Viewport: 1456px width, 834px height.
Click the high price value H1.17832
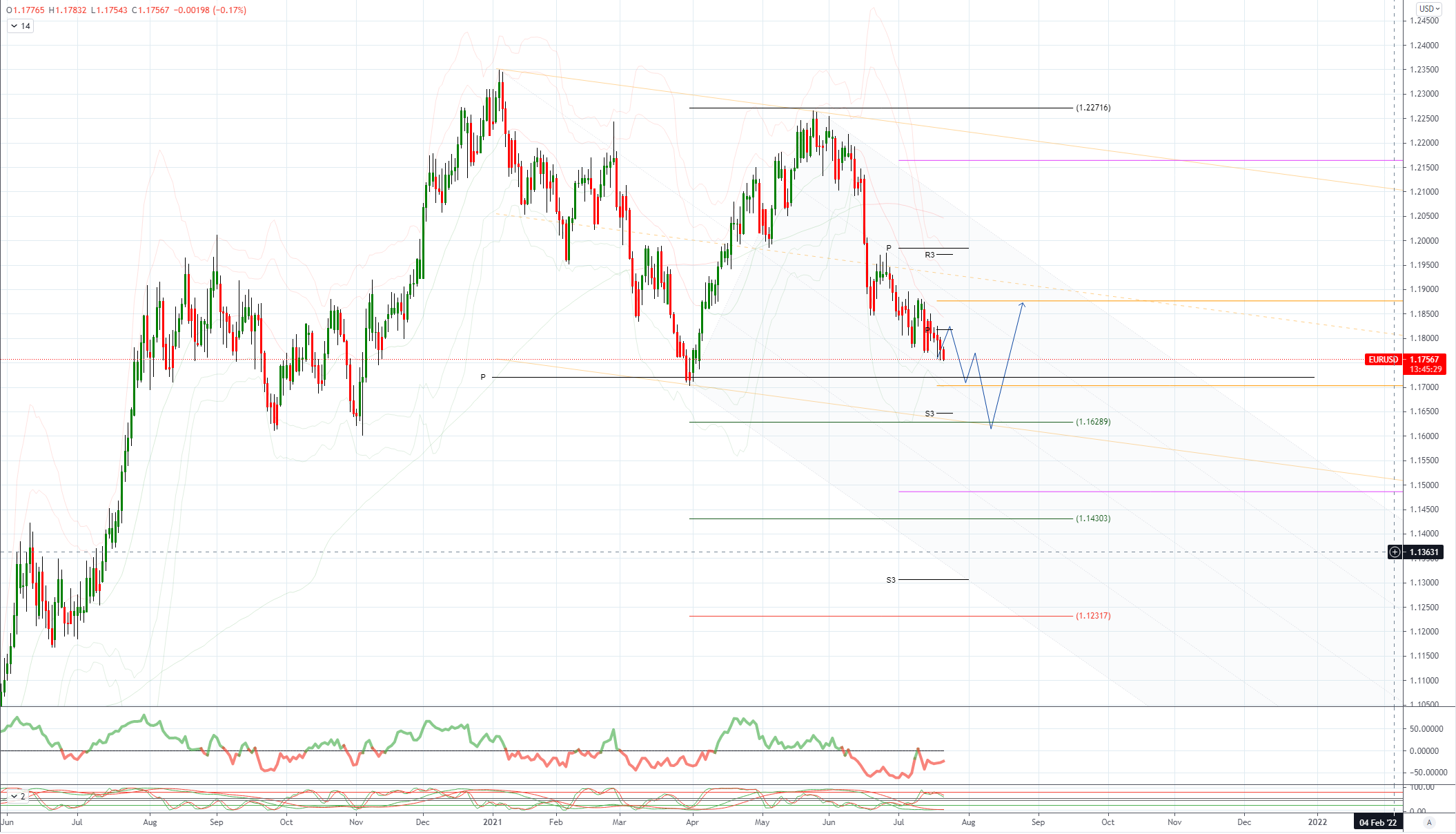68,10
